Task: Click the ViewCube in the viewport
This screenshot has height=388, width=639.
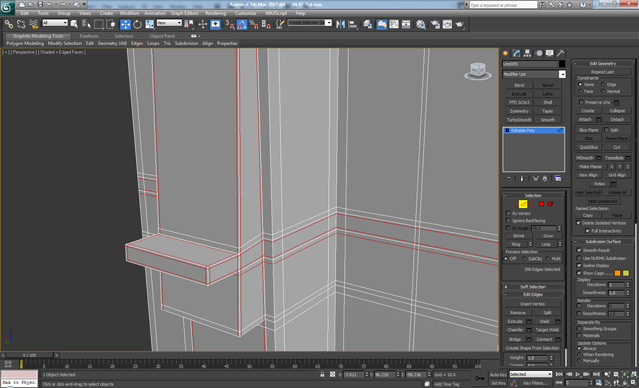Action: [478, 71]
